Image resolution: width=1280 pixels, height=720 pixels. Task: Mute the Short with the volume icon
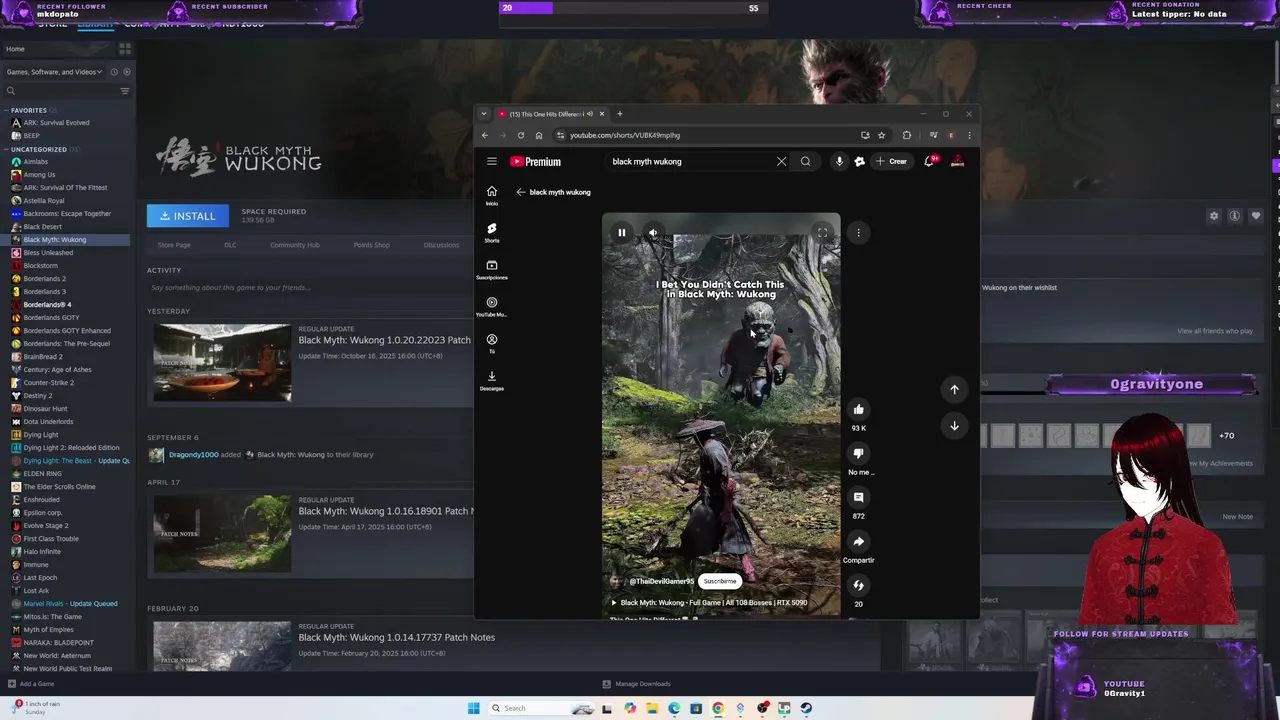coord(653,233)
